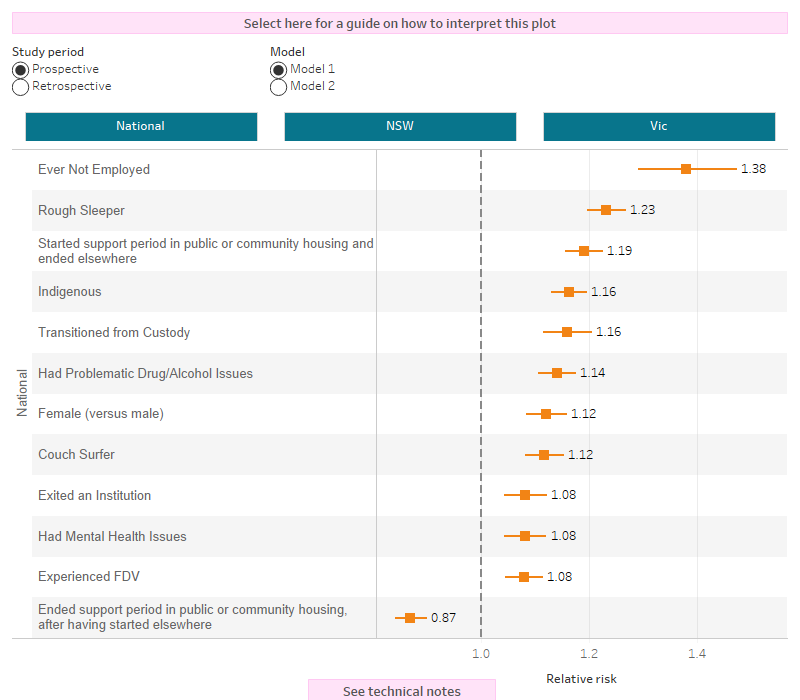Select the Experienced FDV estimate marker
This screenshot has width=800, height=700.
pyautogui.click(x=524, y=576)
